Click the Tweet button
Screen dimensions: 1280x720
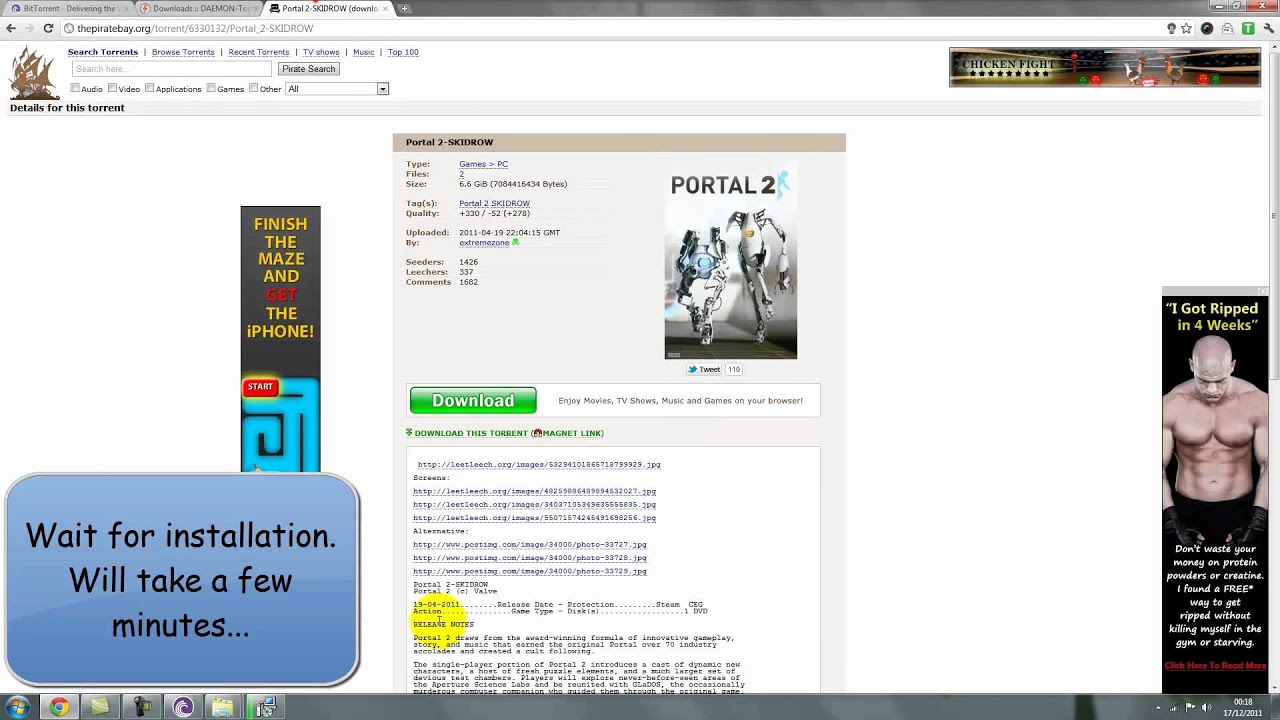(x=704, y=369)
